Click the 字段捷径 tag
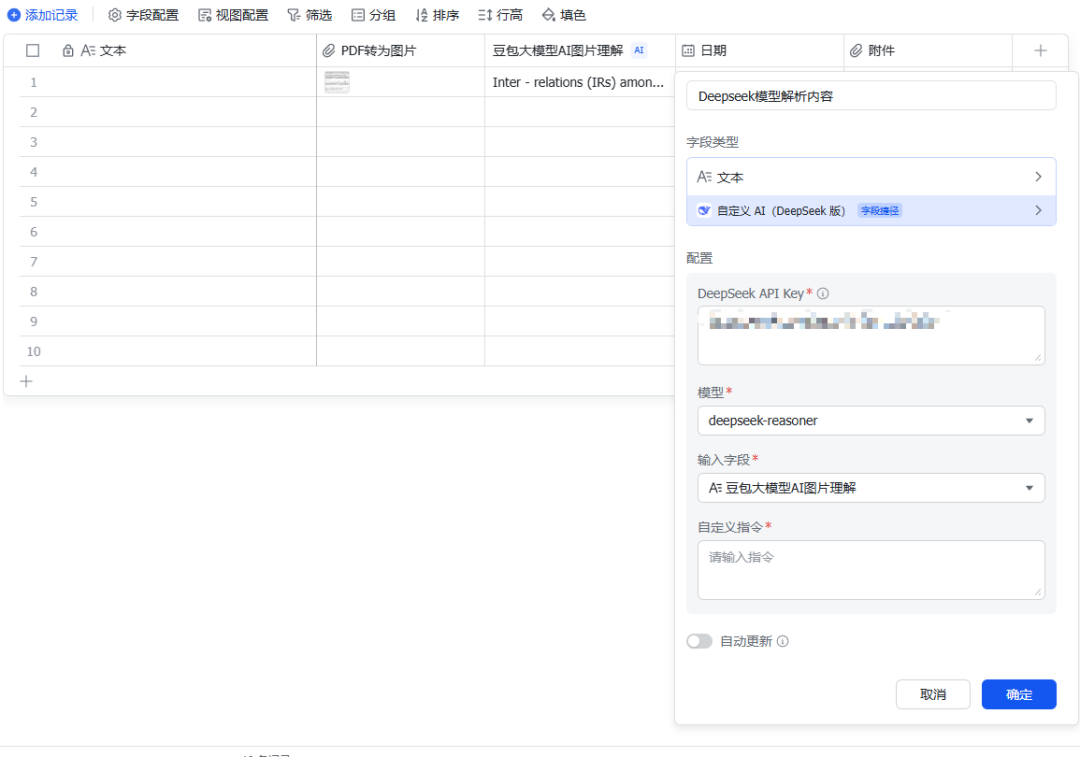Viewport: 1080px width, 757px height. pyautogui.click(x=880, y=210)
